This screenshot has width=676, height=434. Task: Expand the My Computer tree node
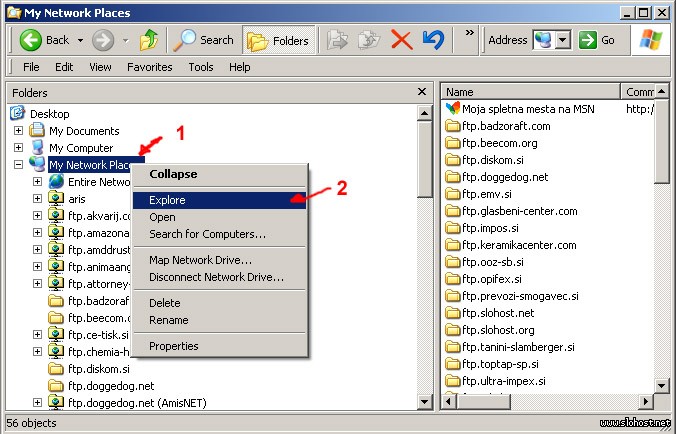coord(18,148)
